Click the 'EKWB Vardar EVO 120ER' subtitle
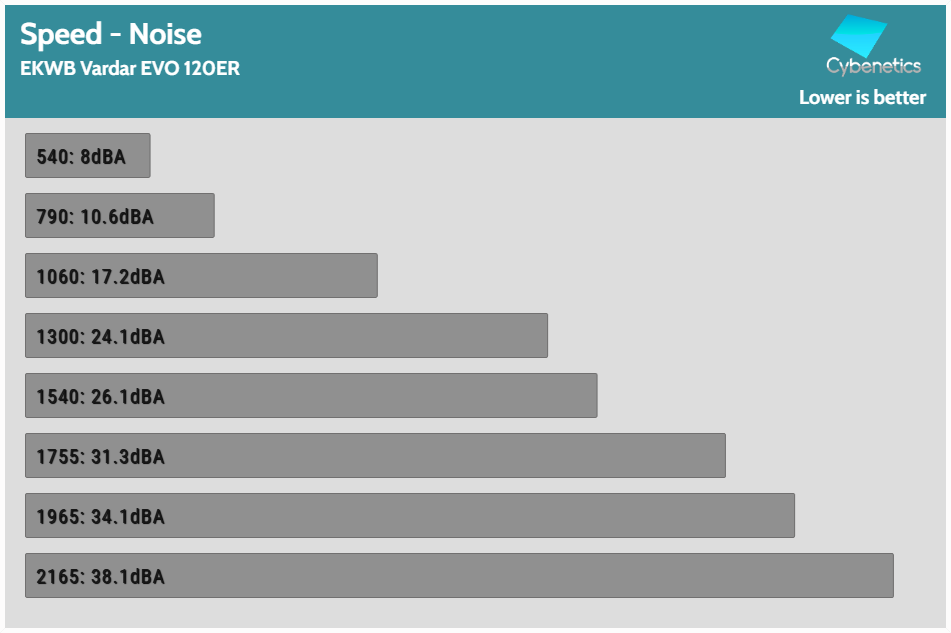The image size is (951, 633). (x=130, y=69)
